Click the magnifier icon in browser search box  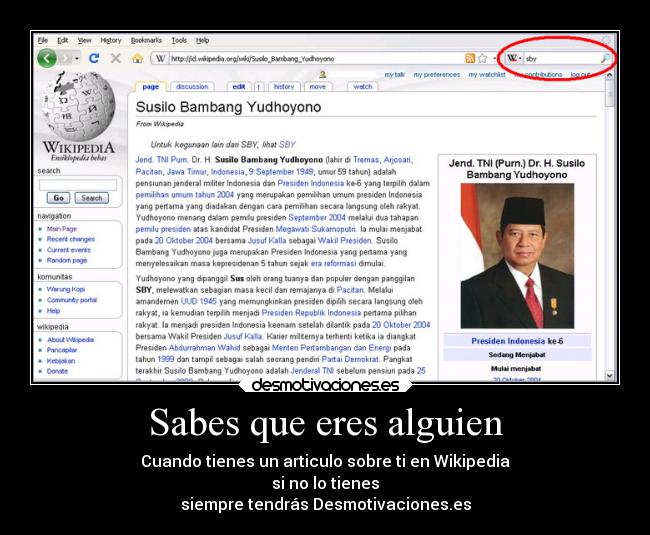pyautogui.click(x=605, y=58)
